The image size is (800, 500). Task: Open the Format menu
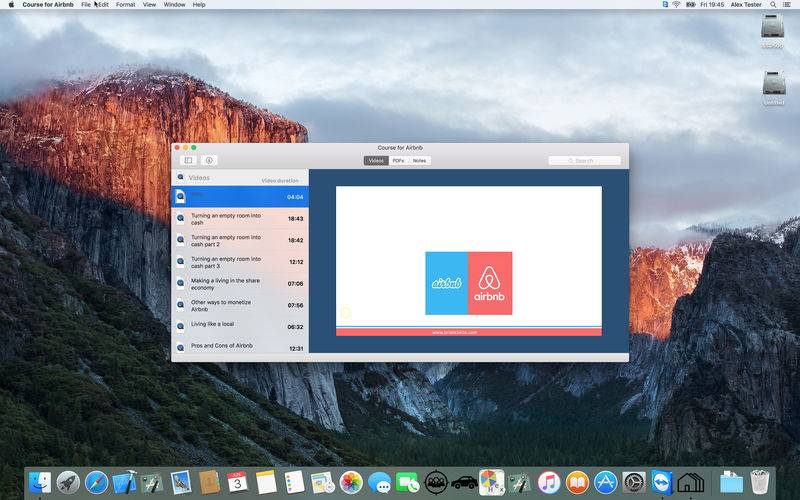tap(126, 5)
